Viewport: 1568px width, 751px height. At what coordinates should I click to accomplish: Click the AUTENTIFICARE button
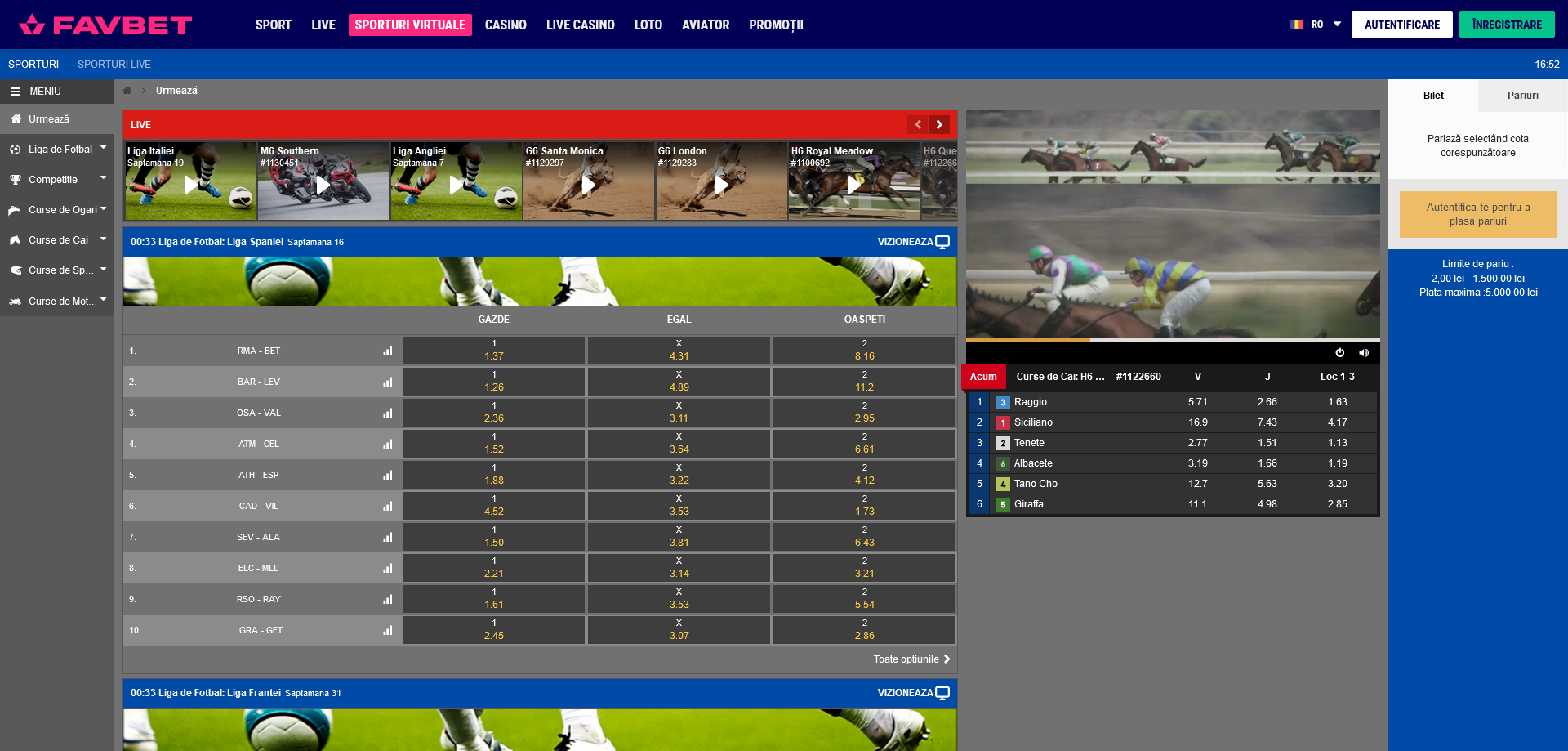(x=1402, y=25)
